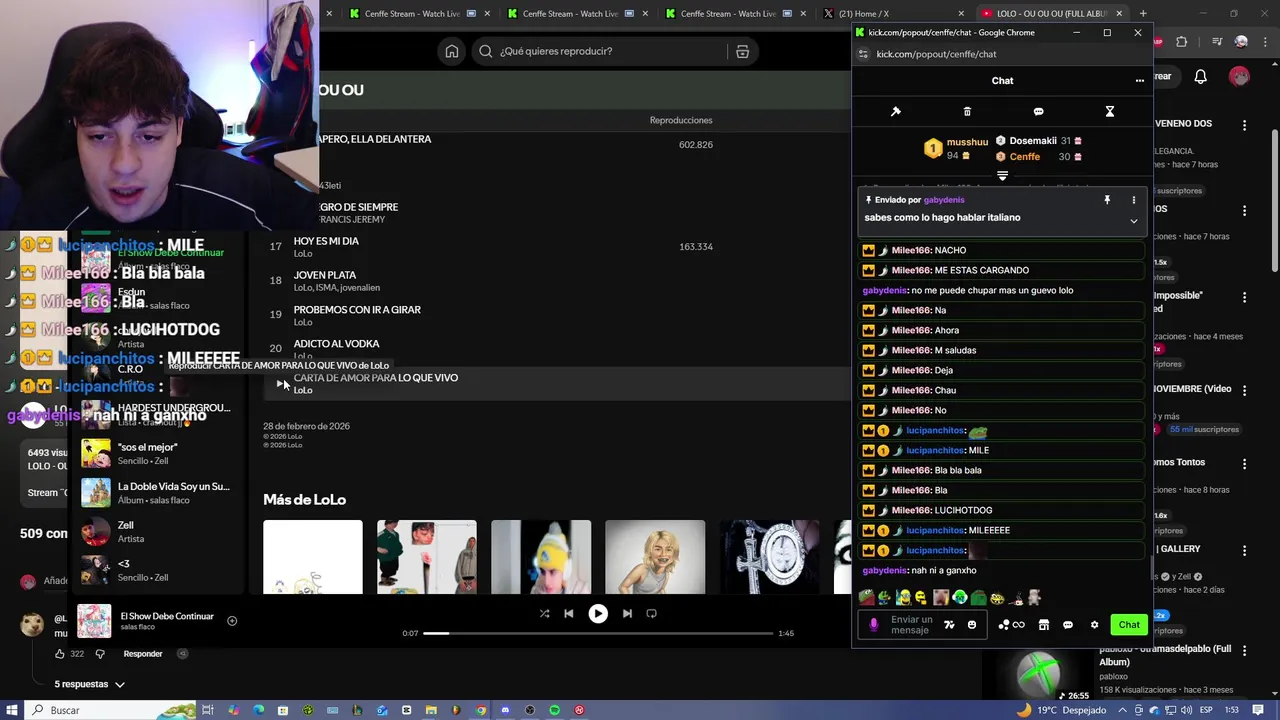This screenshot has width=1280, height=720.
Task: Expand the gift leaderboard arrow
Action: tap(1002, 176)
